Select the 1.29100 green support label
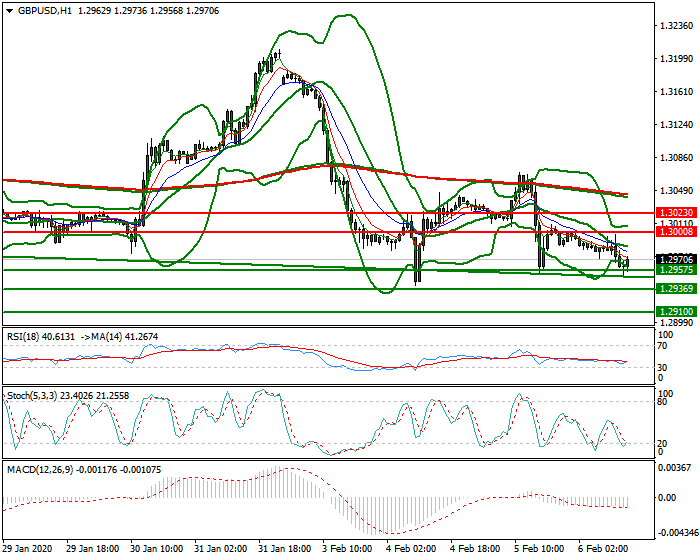The width and height of the screenshot is (700, 560). pos(676,312)
